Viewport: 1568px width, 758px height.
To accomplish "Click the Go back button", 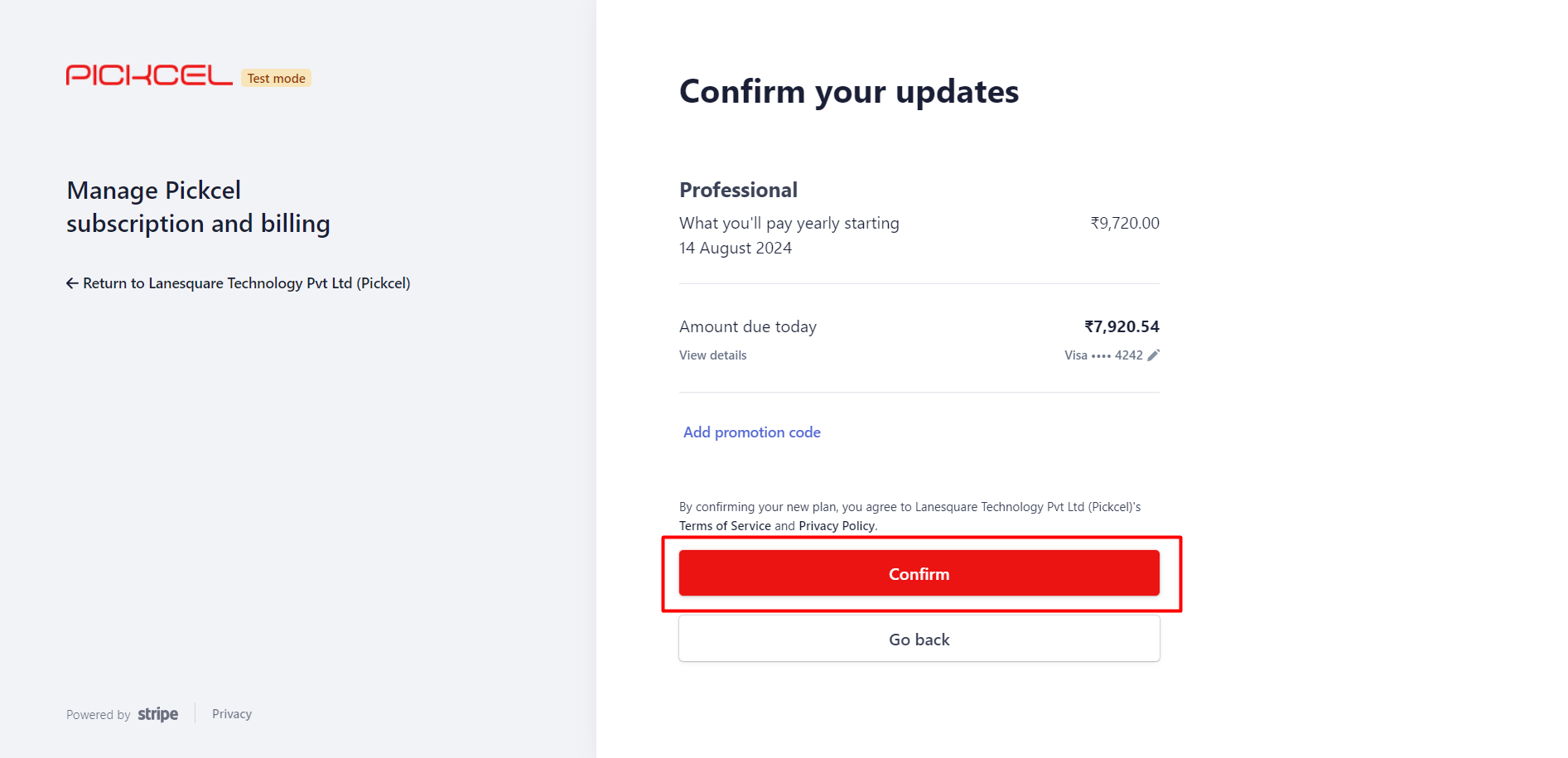I will (919, 639).
